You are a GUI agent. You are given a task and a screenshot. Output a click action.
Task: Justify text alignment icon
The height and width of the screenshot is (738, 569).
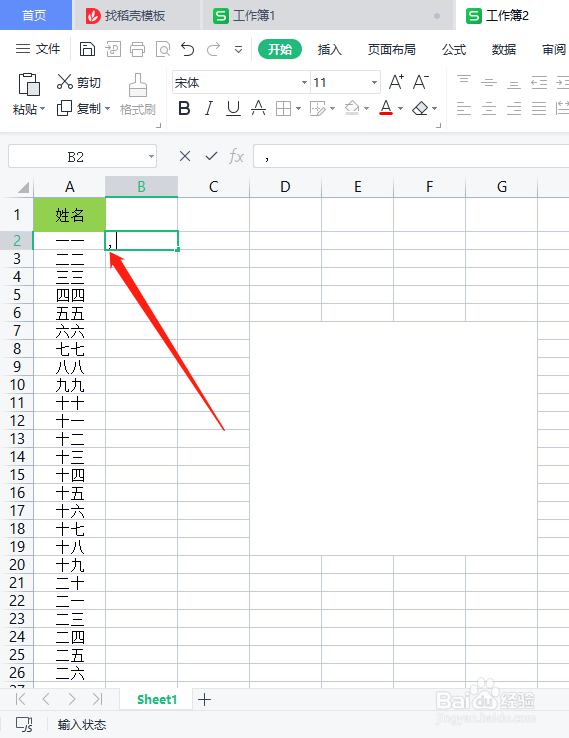539,109
